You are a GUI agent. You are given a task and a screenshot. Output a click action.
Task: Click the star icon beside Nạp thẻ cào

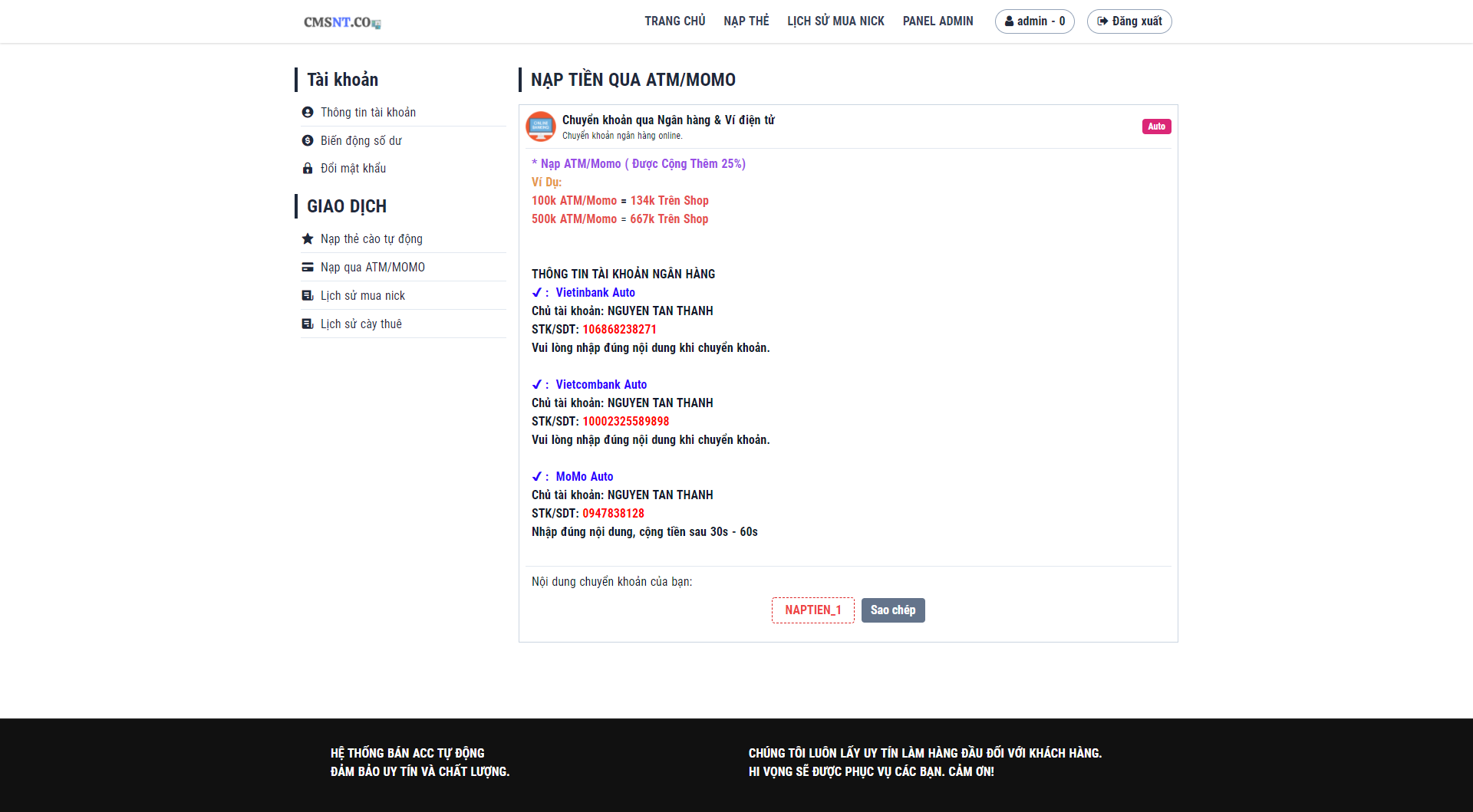[x=308, y=239]
